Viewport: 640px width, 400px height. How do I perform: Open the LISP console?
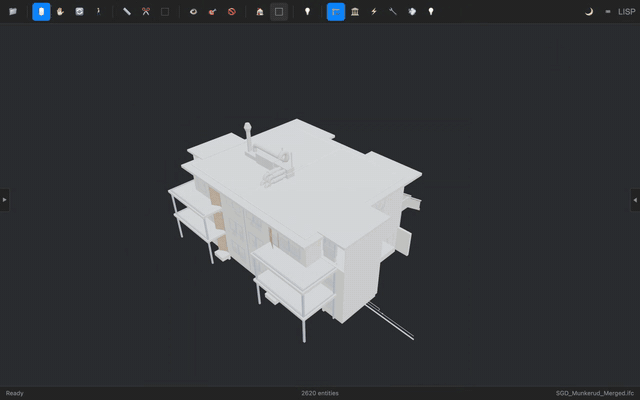(x=627, y=11)
